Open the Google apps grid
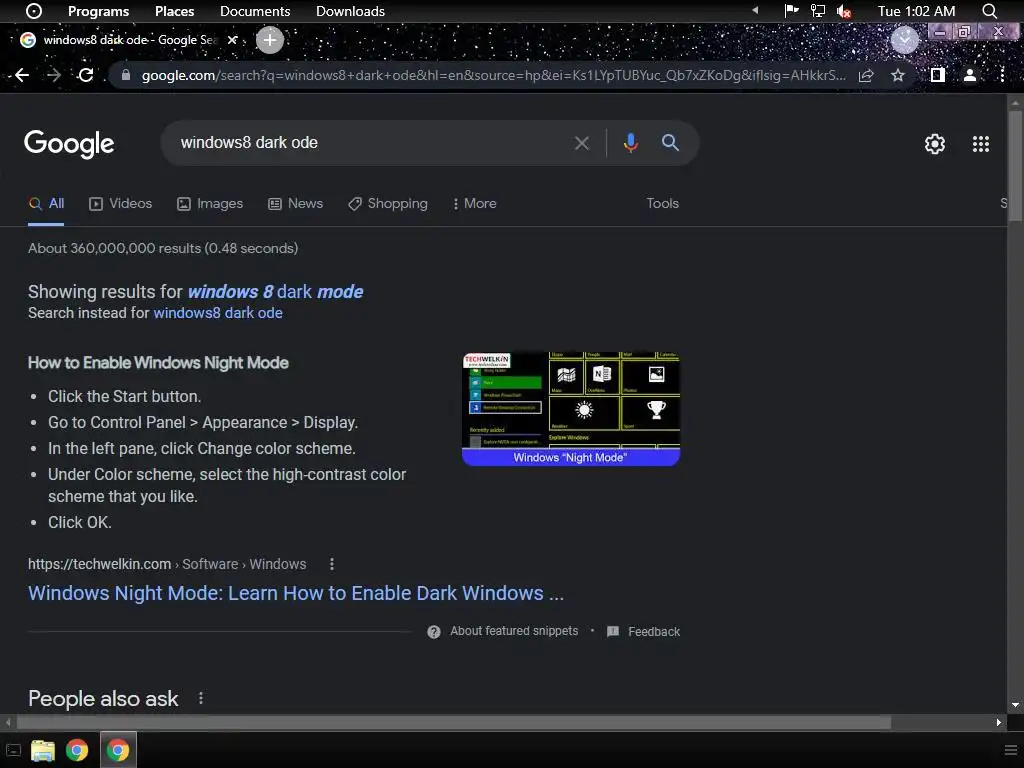This screenshot has height=768, width=1024. [980, 144]
